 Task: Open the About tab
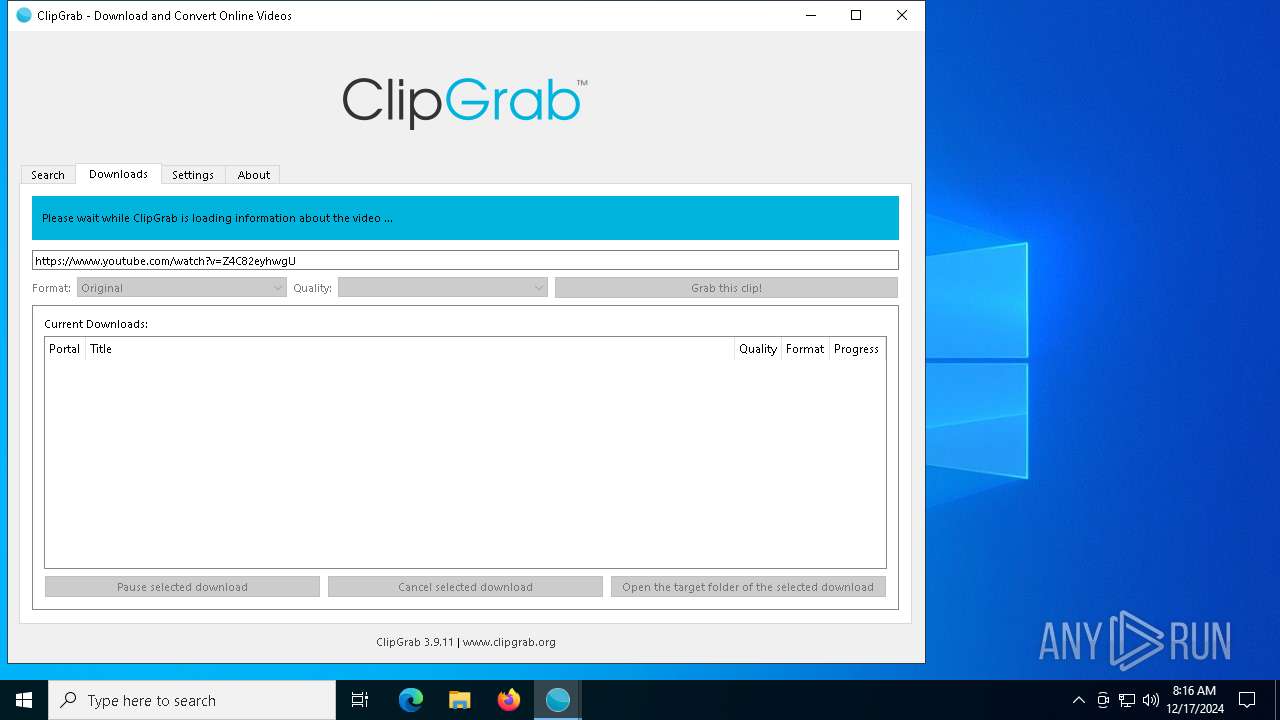coord(253,175)
